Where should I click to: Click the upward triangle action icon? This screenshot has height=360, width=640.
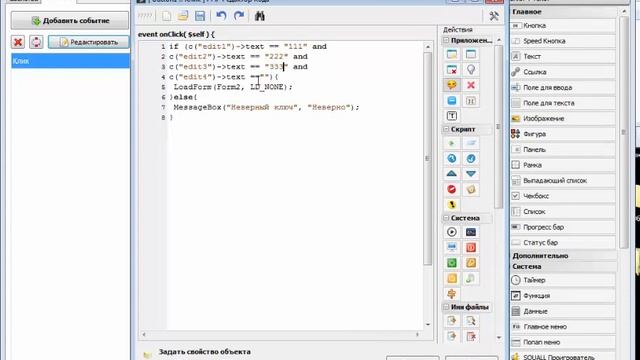[x=452, y=174]
